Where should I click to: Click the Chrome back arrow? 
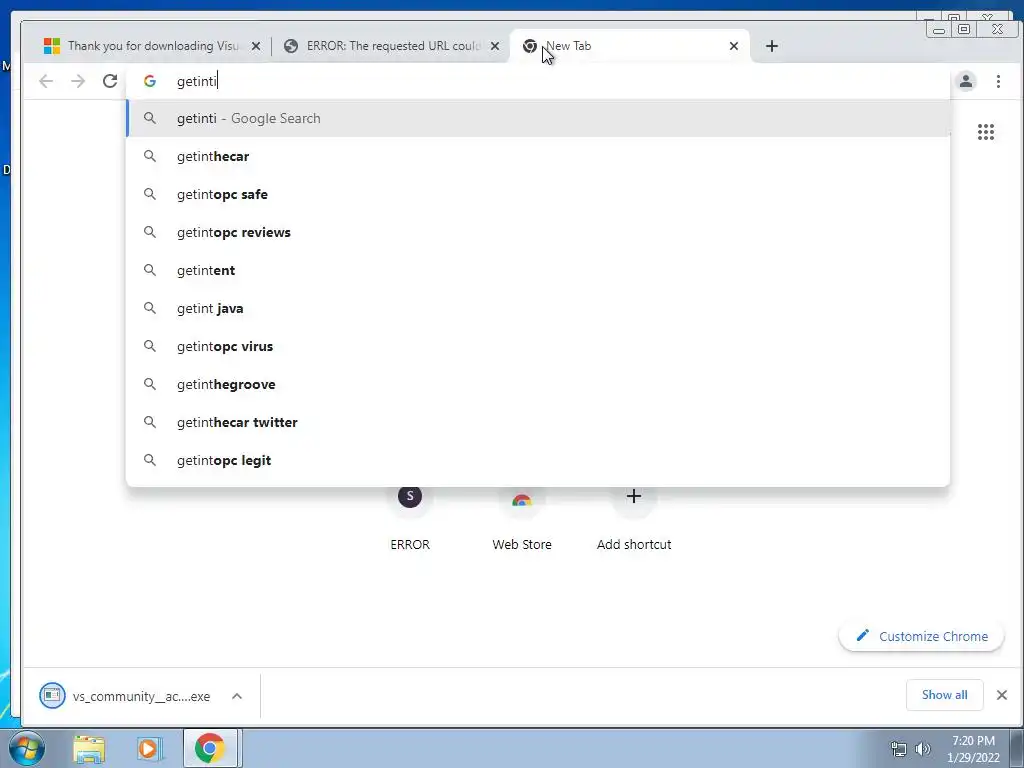click(46, 81)
